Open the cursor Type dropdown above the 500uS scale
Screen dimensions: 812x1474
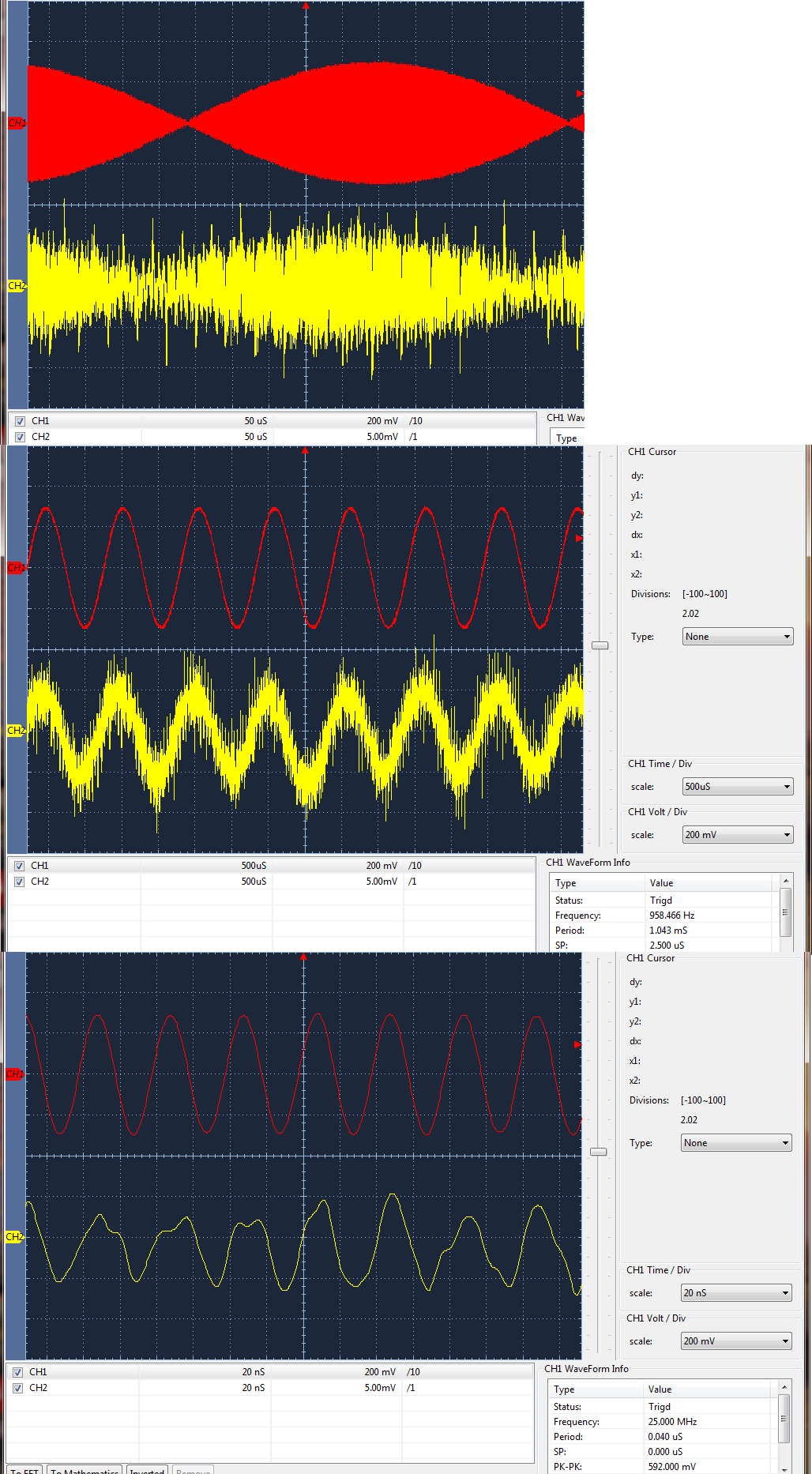coord(738,637)
